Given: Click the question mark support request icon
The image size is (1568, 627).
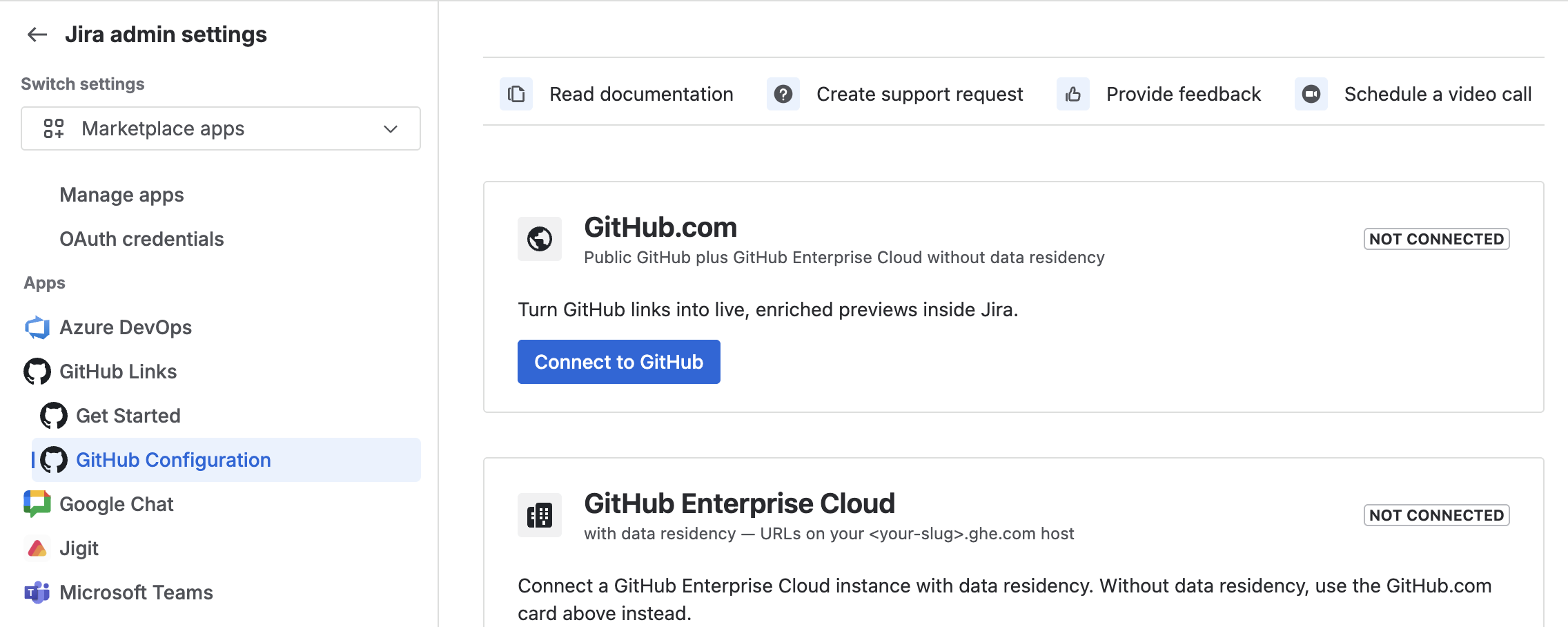Looking at the screenshot, I should point(783,94).
